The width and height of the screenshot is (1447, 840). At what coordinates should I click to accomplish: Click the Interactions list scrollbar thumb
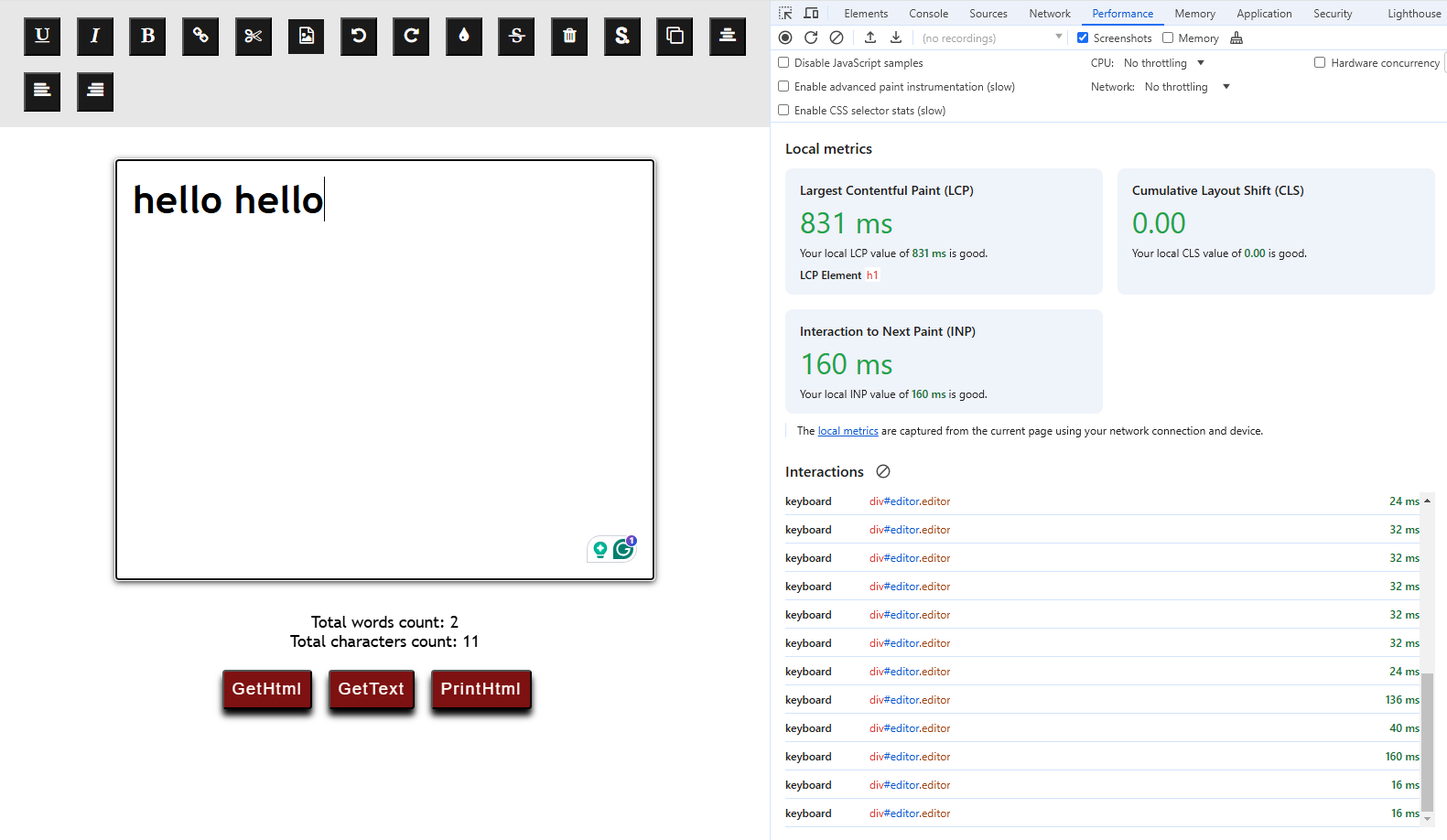(x=1427, y=742)
